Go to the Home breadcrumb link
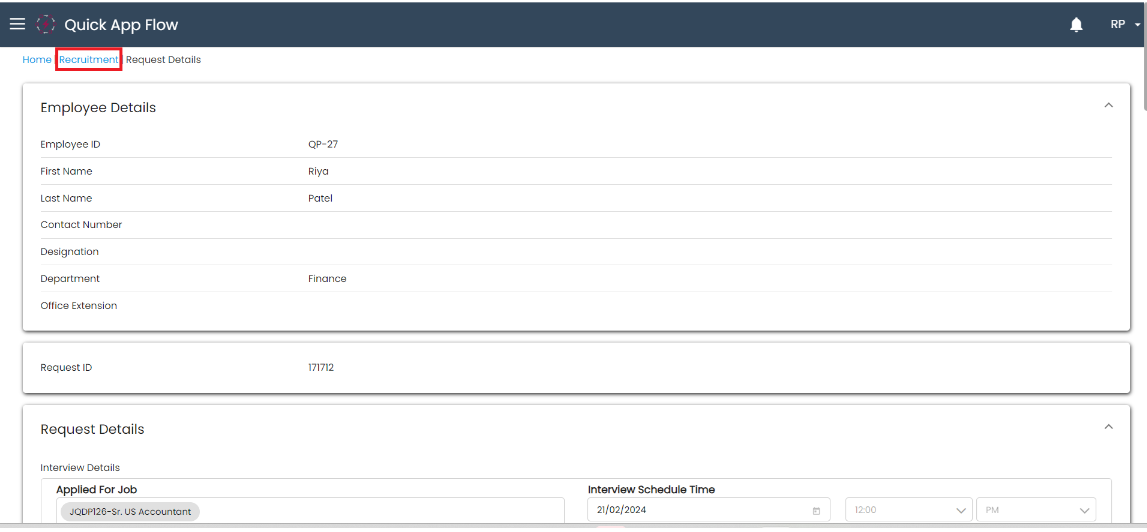The image size is (1147, 532). pos(37,60)
